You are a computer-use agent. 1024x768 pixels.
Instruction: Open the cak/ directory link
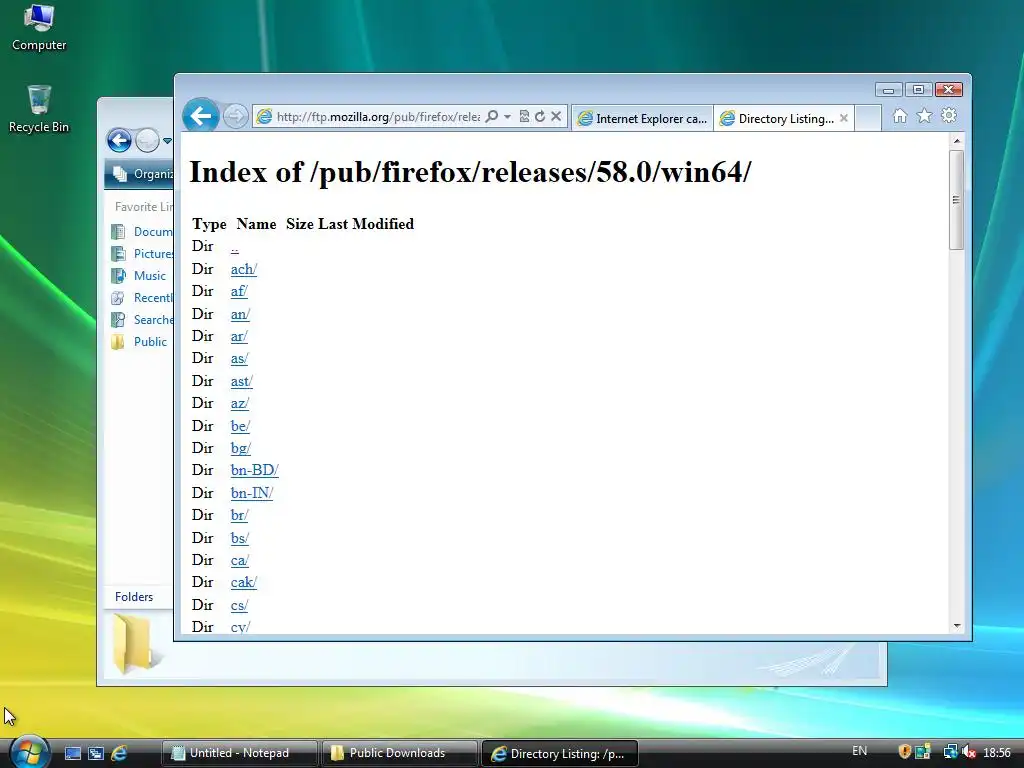244,583
